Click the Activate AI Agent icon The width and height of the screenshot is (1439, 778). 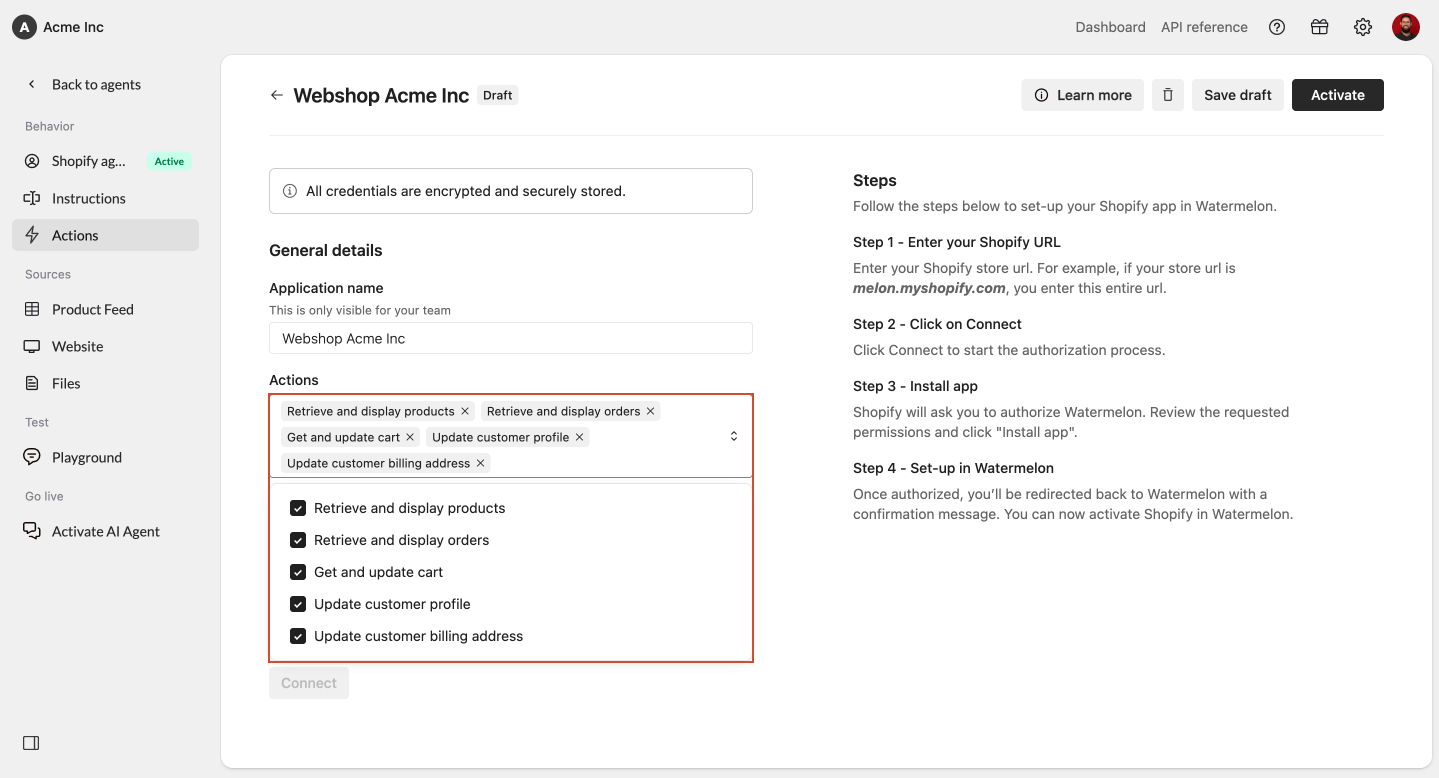32,531
